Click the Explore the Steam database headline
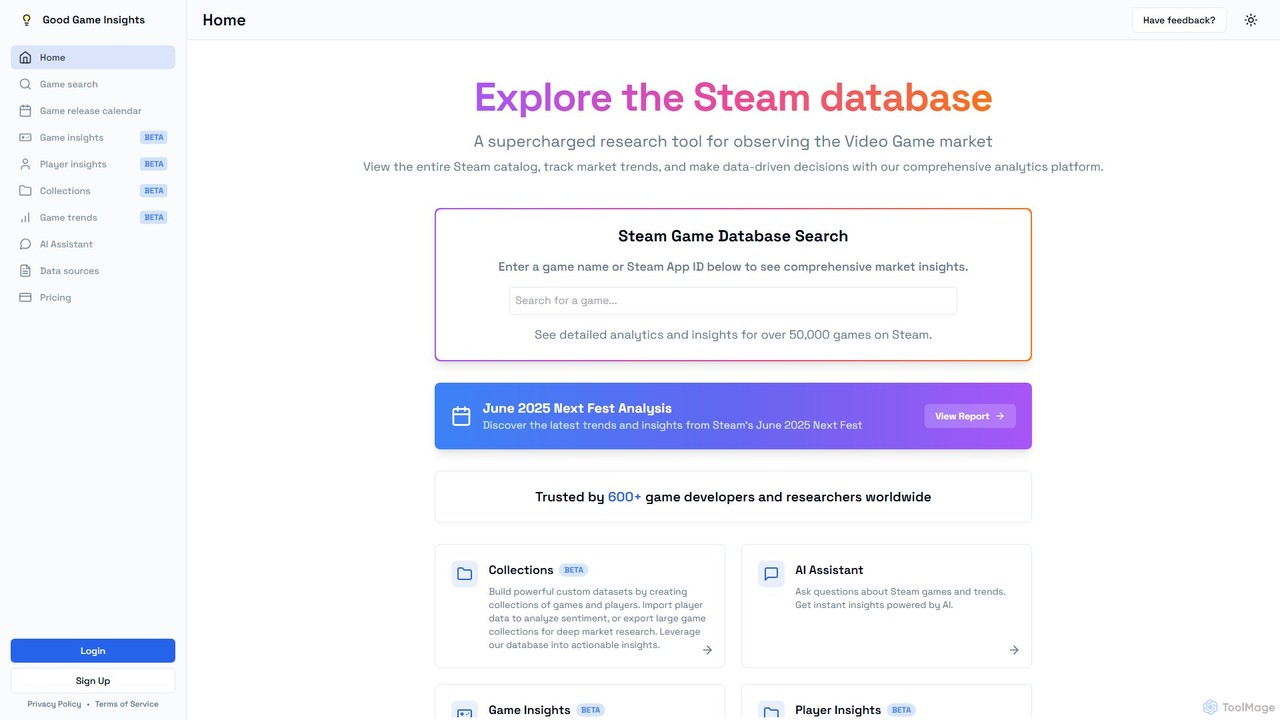The width and height of the screenshot is (1280, 720). pos(733,98)
